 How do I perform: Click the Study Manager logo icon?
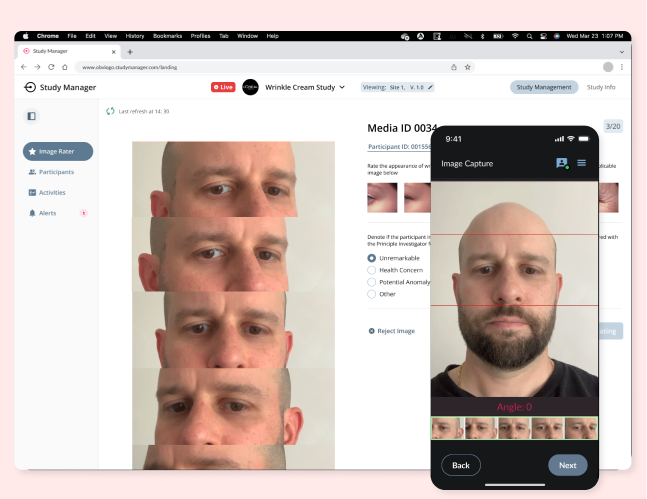(x=30, y=87)
